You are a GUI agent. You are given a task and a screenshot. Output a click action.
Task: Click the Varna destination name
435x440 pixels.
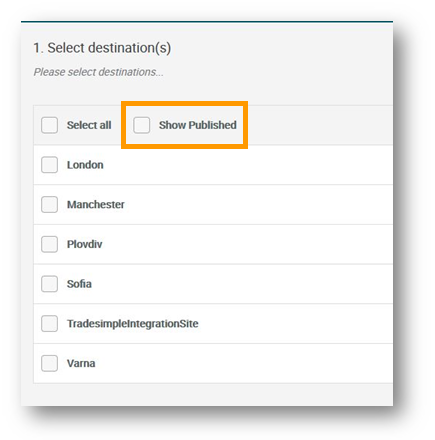(81, 363)
